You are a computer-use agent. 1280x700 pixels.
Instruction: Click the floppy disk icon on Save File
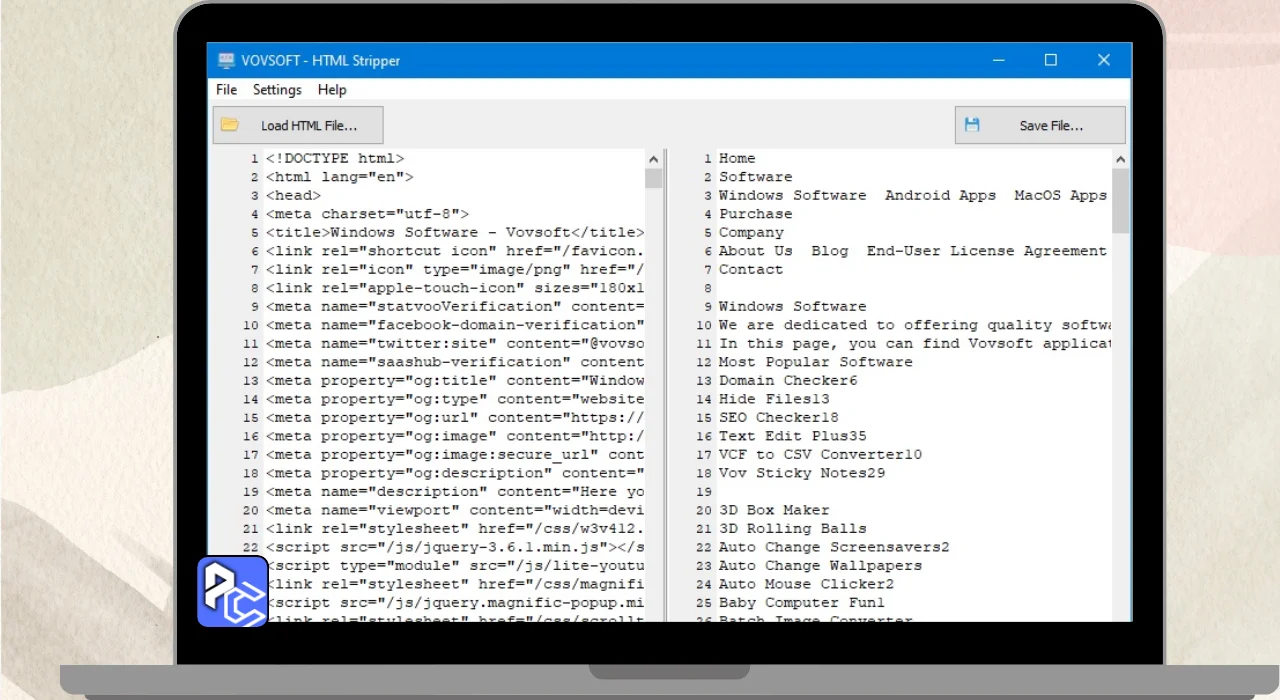pos(972,125)
